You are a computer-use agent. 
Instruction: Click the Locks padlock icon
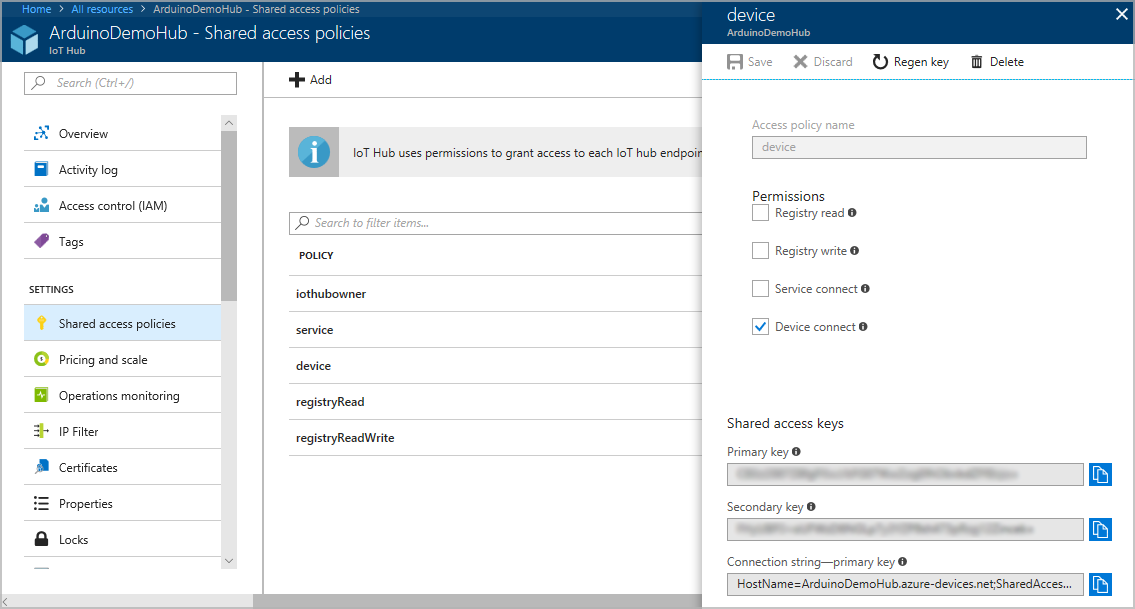pos(41,539)
